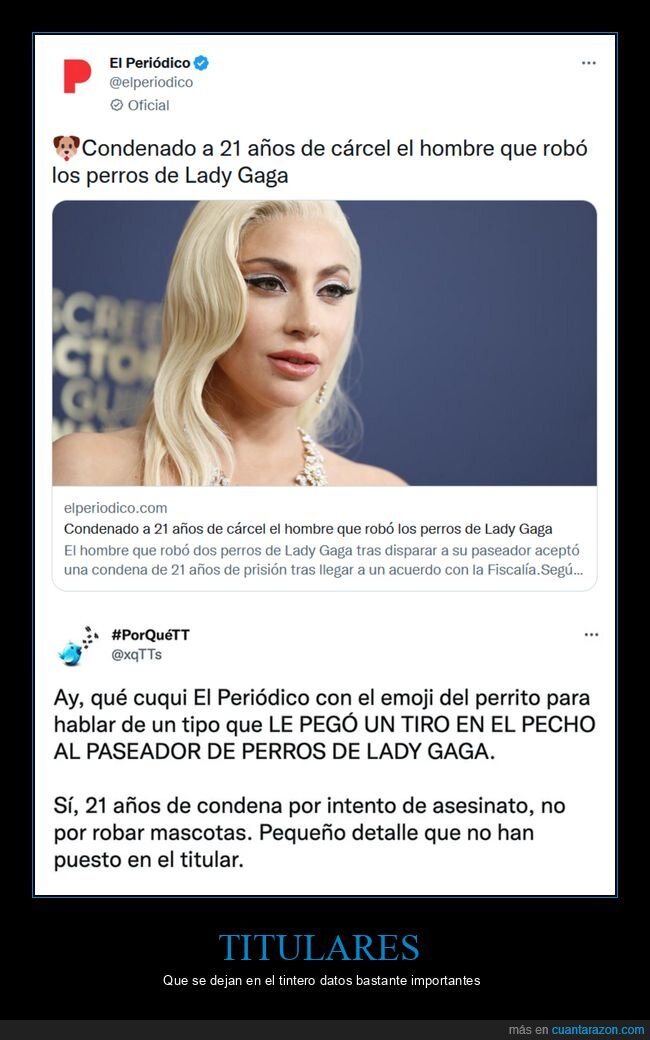Open the three-dot menu on El Periódico tweet
This screenshot has width=650, height=1040.
point(588,63)
